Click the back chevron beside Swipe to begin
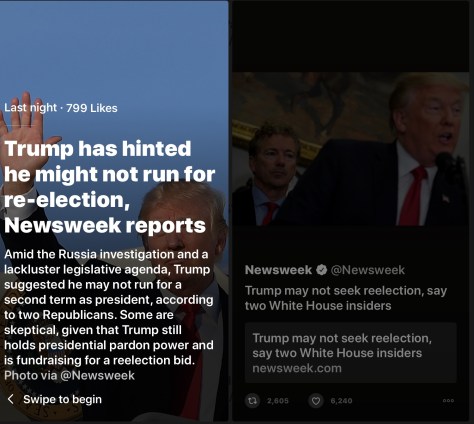The height and width of the screenshot is (424, 474). 11,399
